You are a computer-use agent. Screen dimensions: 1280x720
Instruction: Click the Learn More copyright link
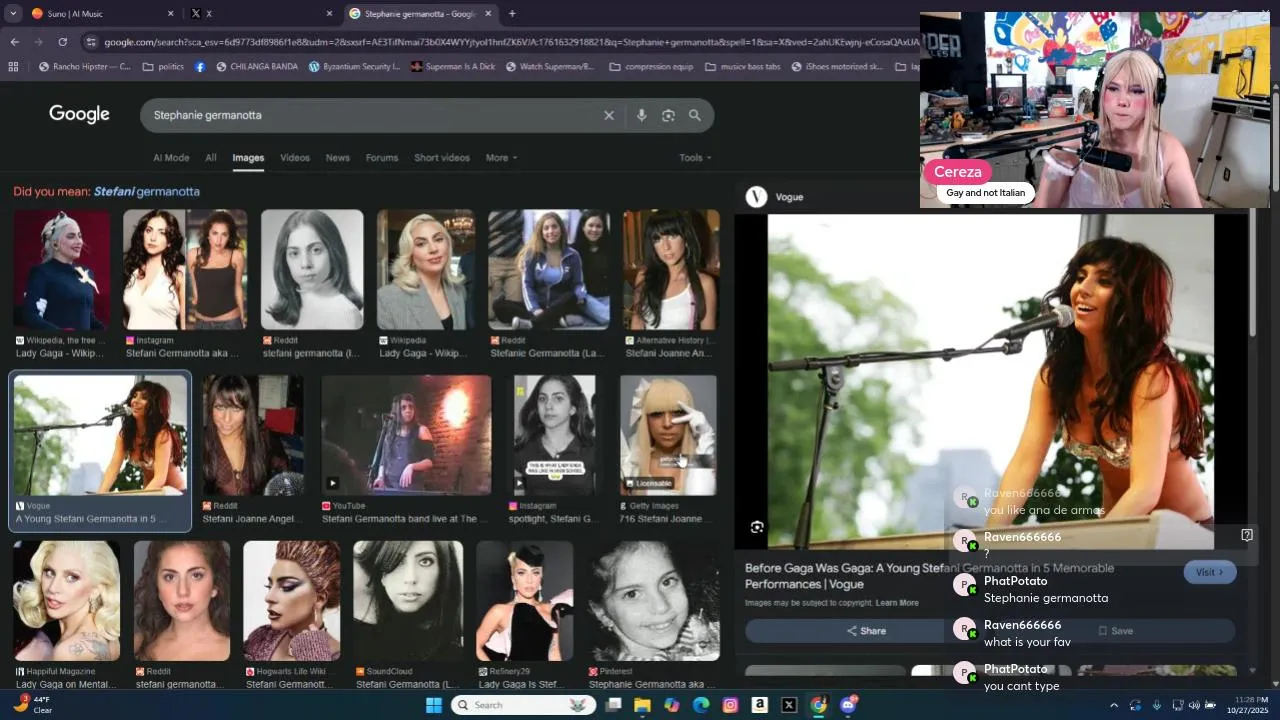tap(897, 603)
